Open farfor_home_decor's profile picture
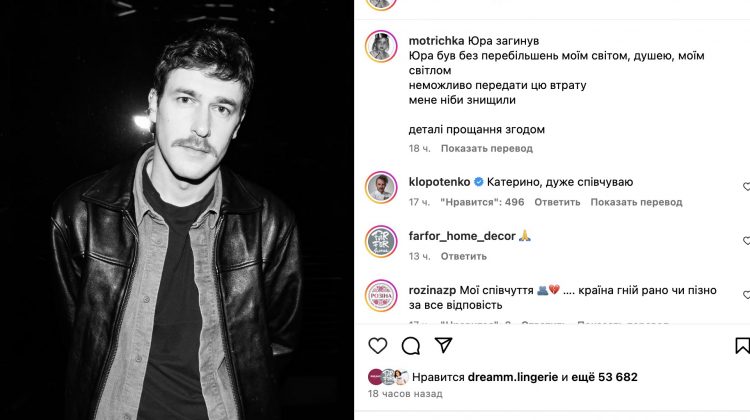Screen dimensions: 750x420 point(382,243)
